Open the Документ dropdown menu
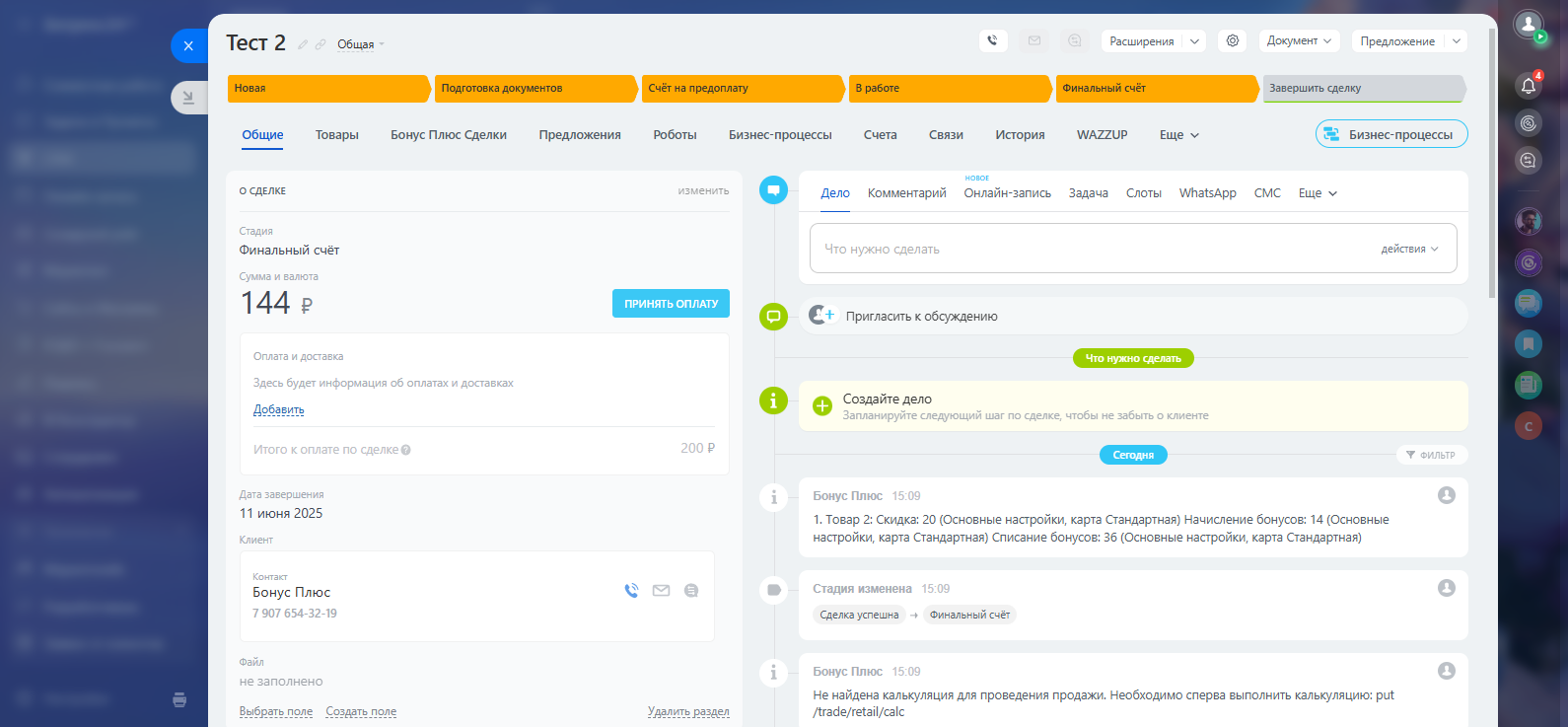 [x=1298, y=41]
